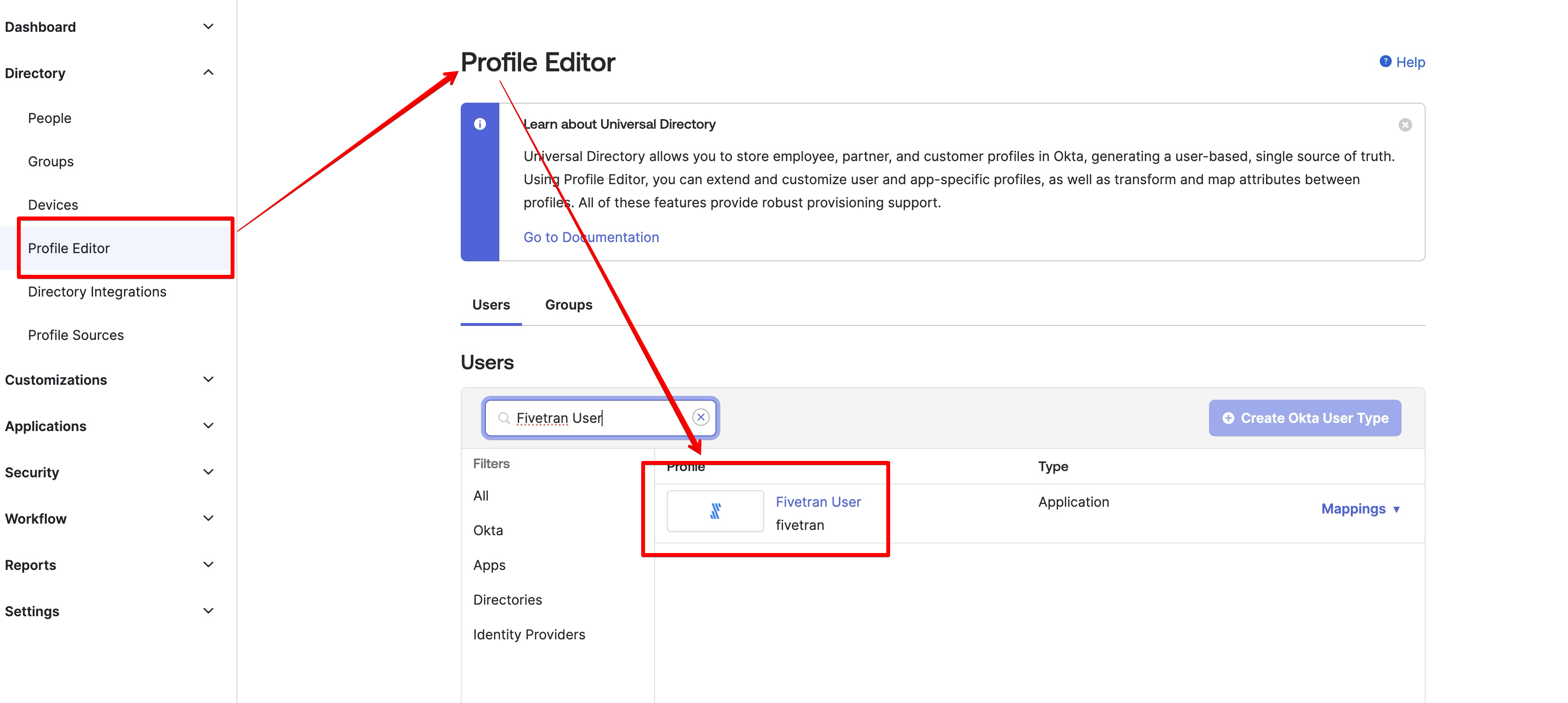Clear the search field with X icon
1568x703 pixels.
click(701, 417)
